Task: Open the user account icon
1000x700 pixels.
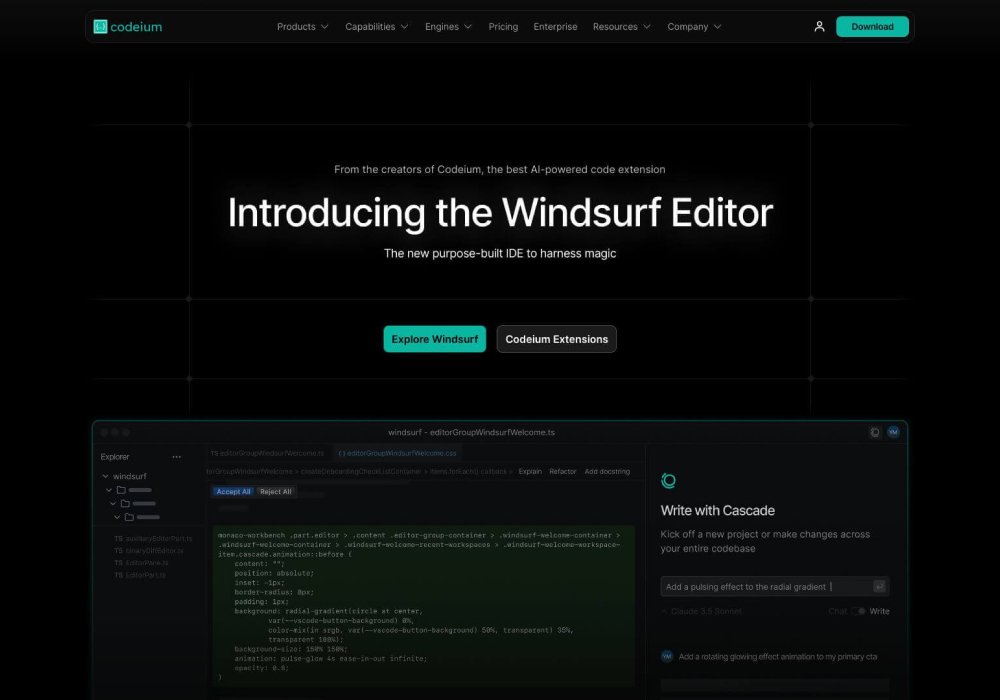Action: point(819,27)
